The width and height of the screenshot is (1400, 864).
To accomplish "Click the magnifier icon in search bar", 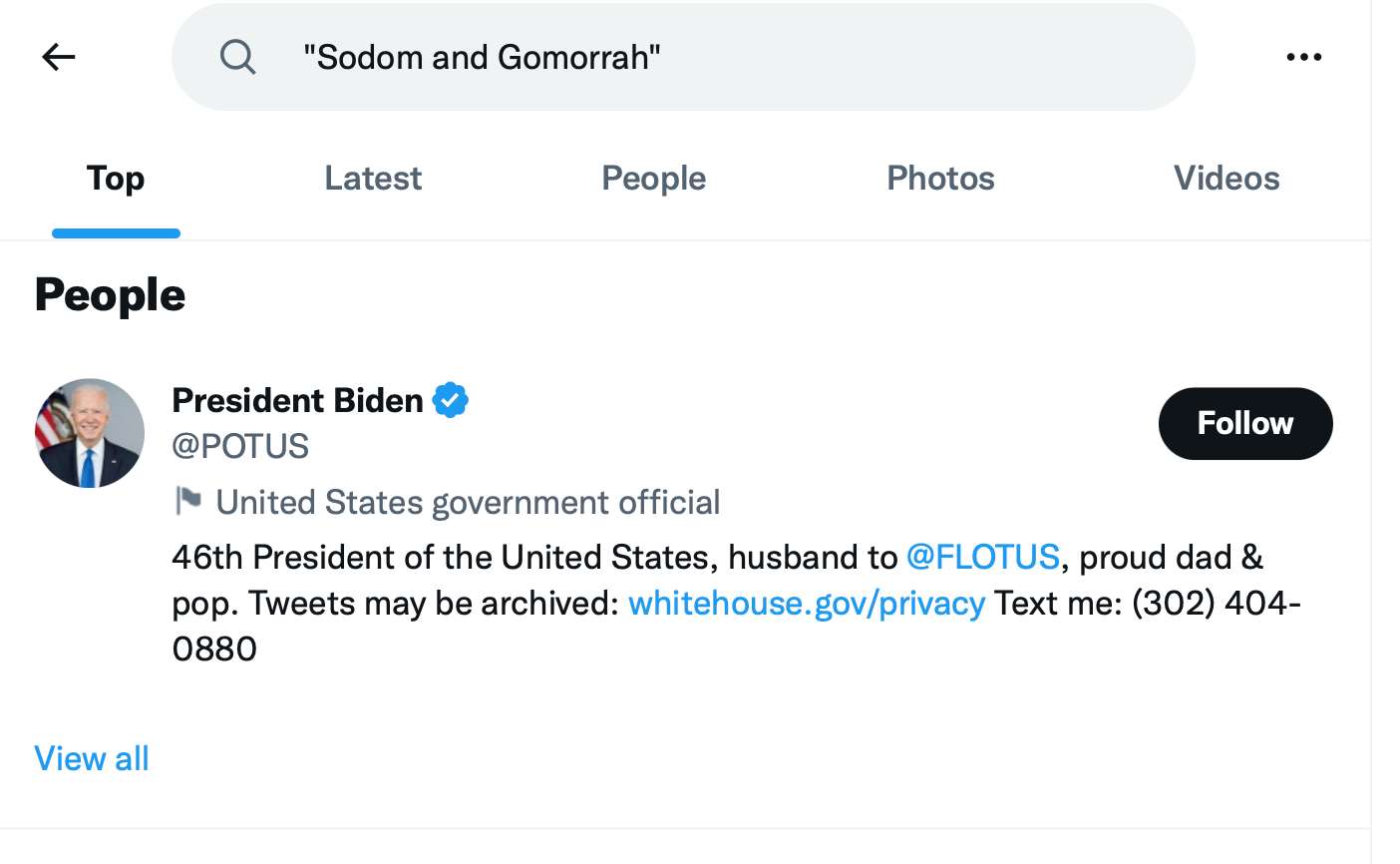I will 237,57.
